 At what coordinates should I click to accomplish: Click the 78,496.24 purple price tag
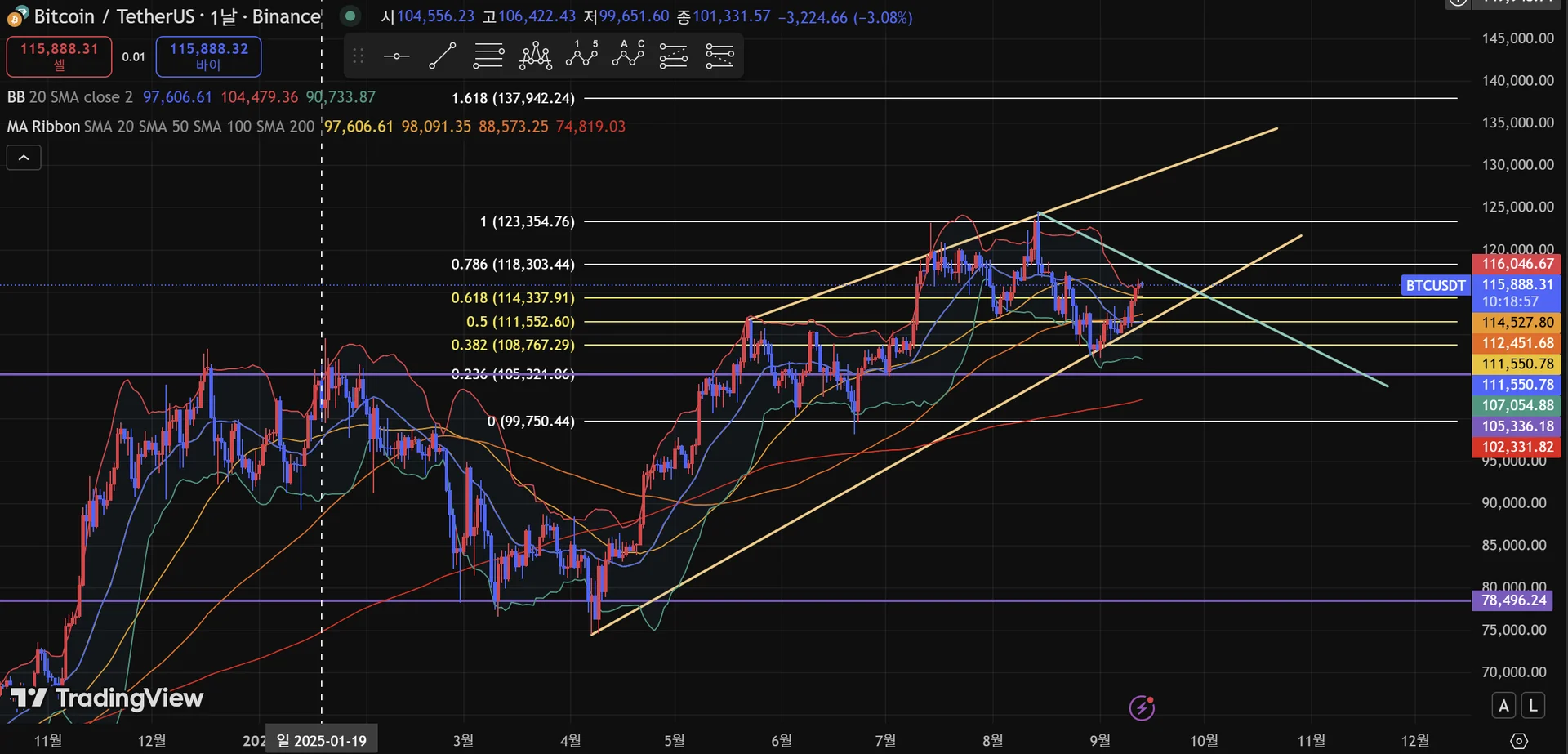click(1514, 600)
